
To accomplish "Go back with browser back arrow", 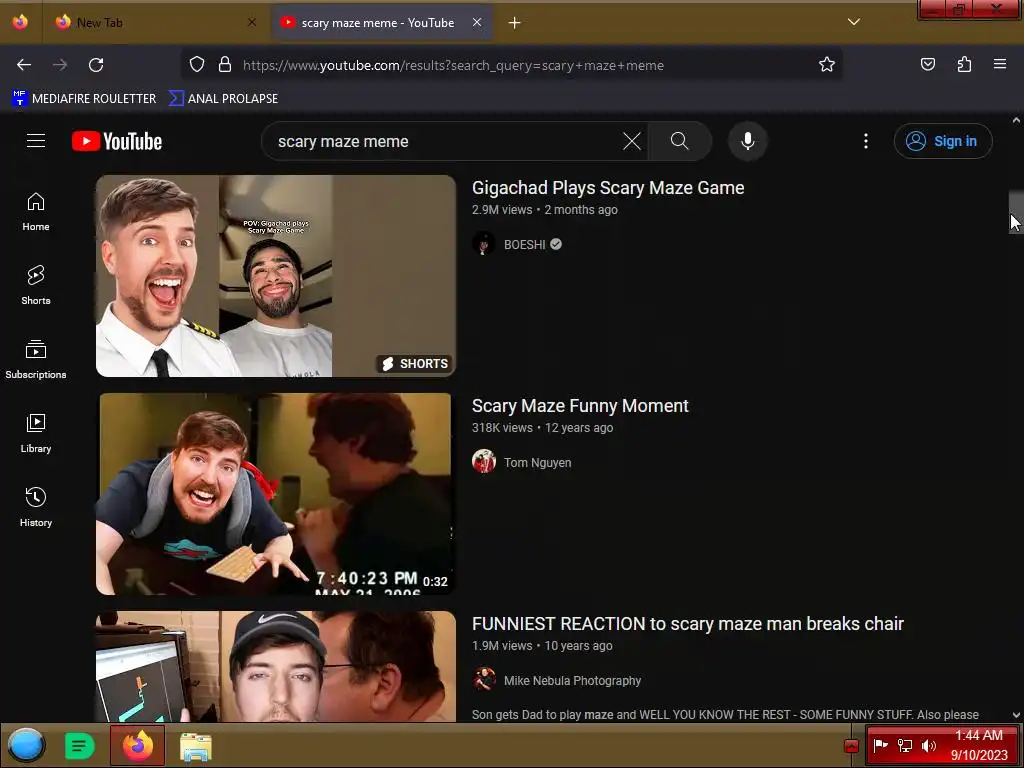I will point(24,65).
